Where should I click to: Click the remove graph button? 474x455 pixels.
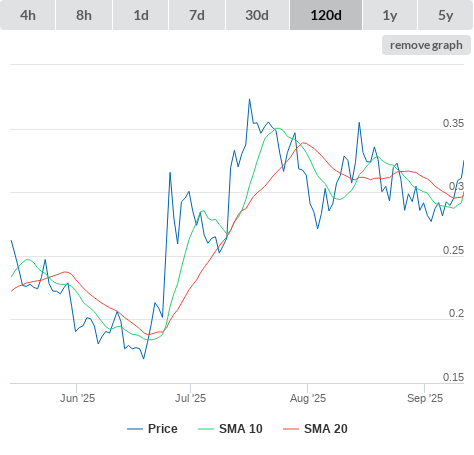pos(426,45)
